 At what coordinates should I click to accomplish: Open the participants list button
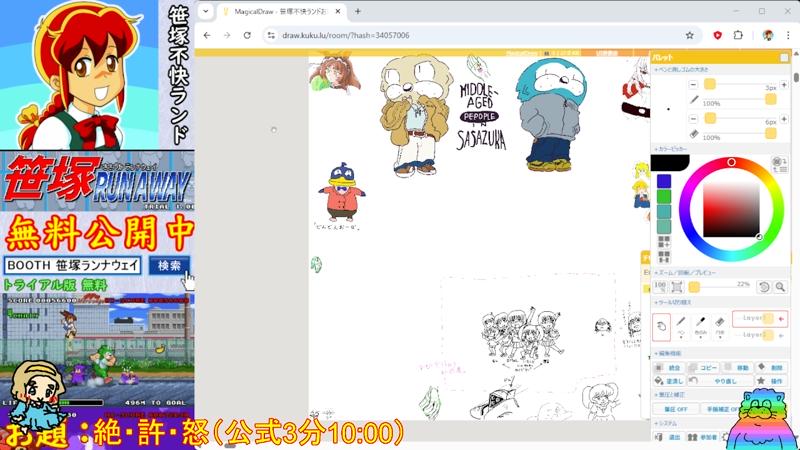[703, 437]
